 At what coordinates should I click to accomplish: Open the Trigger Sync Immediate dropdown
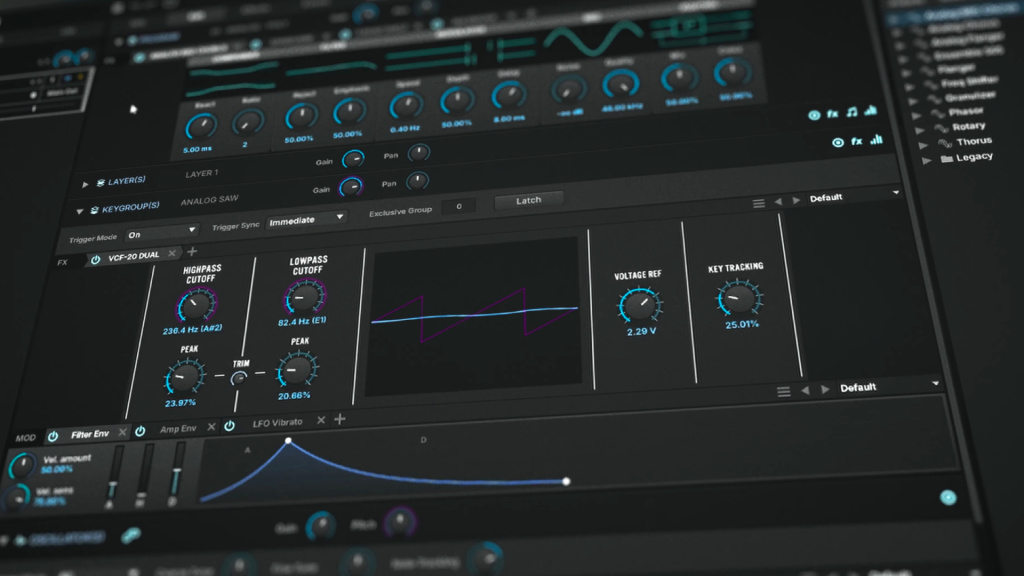306,220
